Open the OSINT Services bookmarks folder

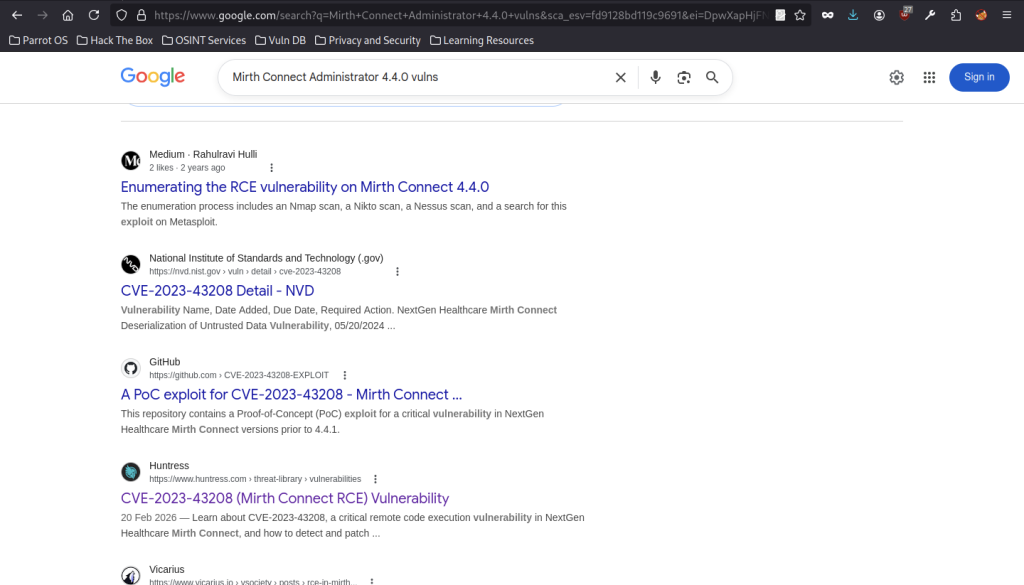pyautogui.click(x=204, y=40)
